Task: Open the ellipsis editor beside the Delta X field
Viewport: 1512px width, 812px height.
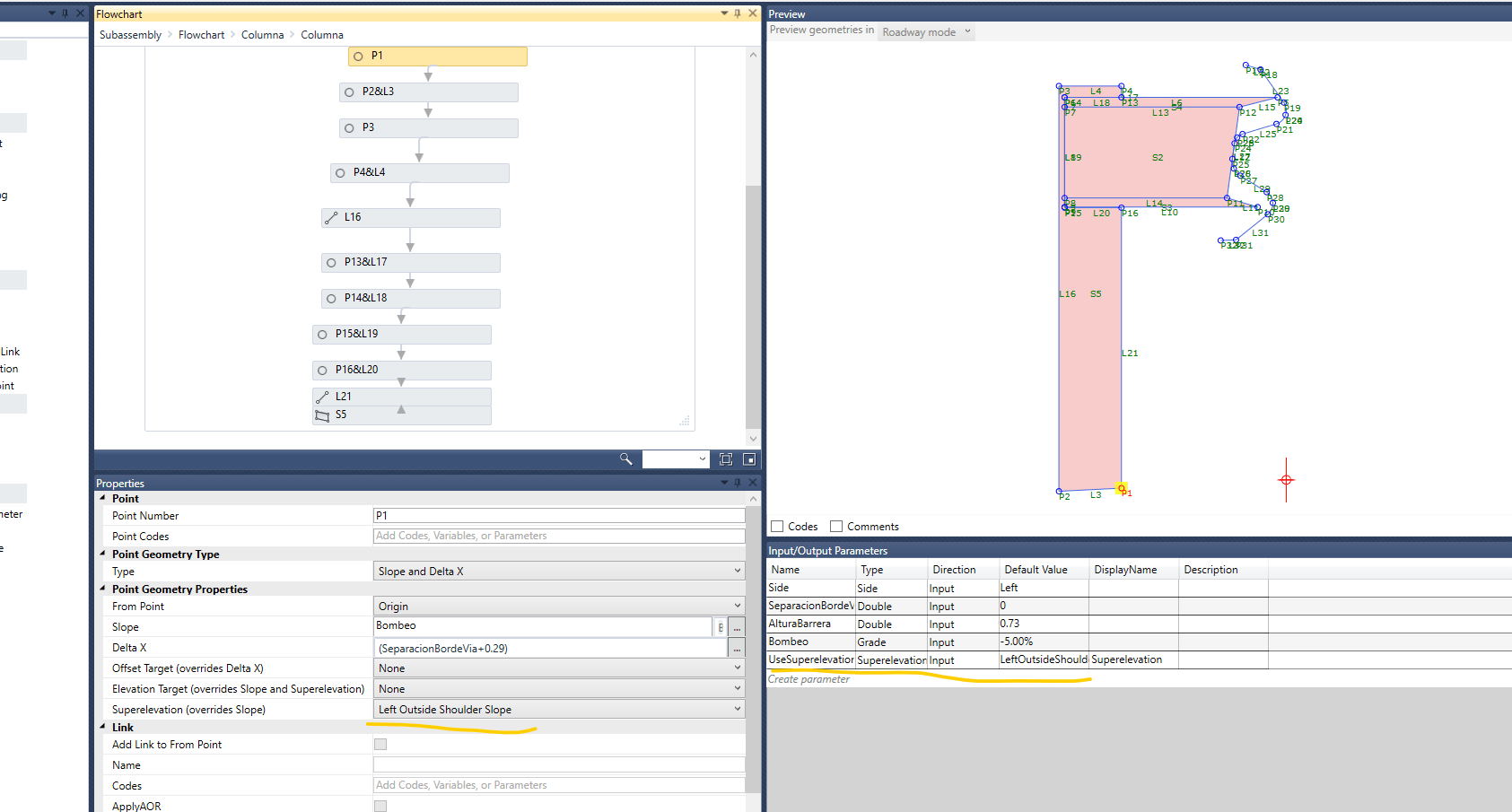Action: pos(737,648)
